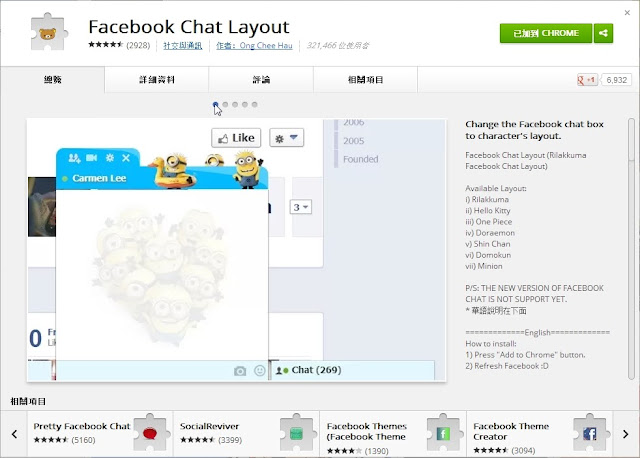Image resolution: width=640 pixels, height=458 pixels.
Task: Click the thumbs-up Like button in screenshot
Action: [236, 138]
